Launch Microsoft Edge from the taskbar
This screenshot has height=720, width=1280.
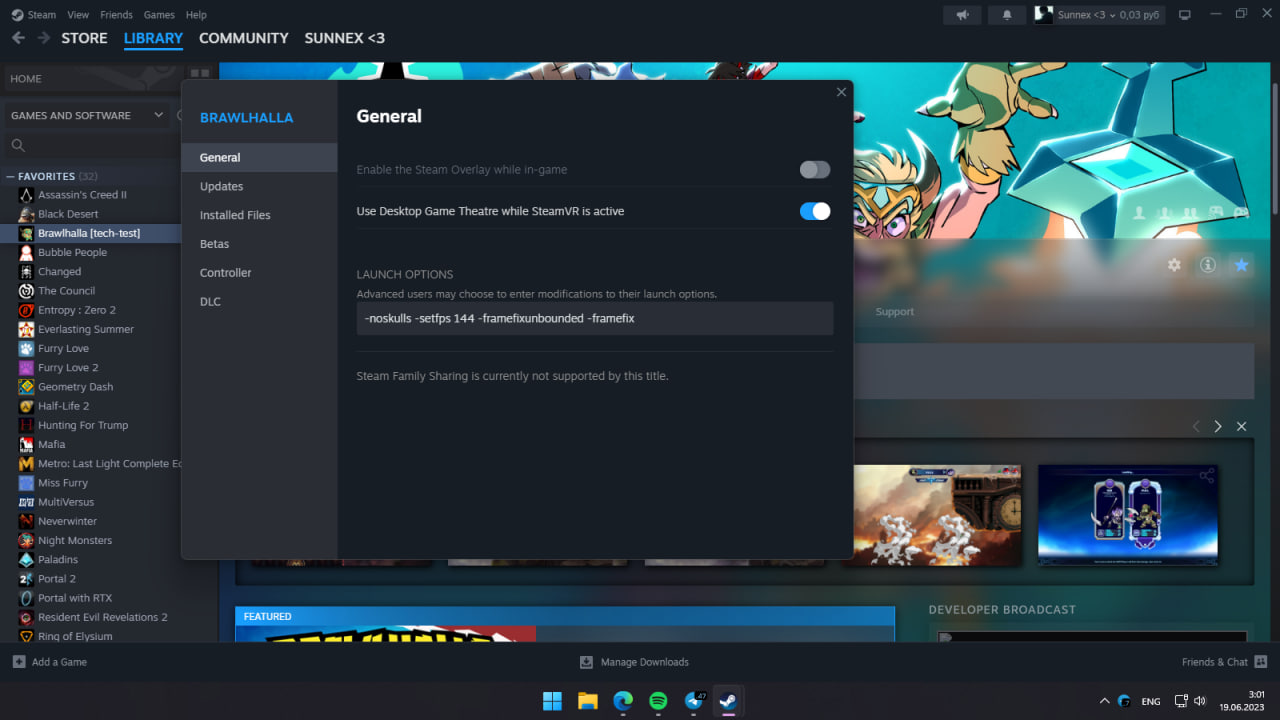623,701
